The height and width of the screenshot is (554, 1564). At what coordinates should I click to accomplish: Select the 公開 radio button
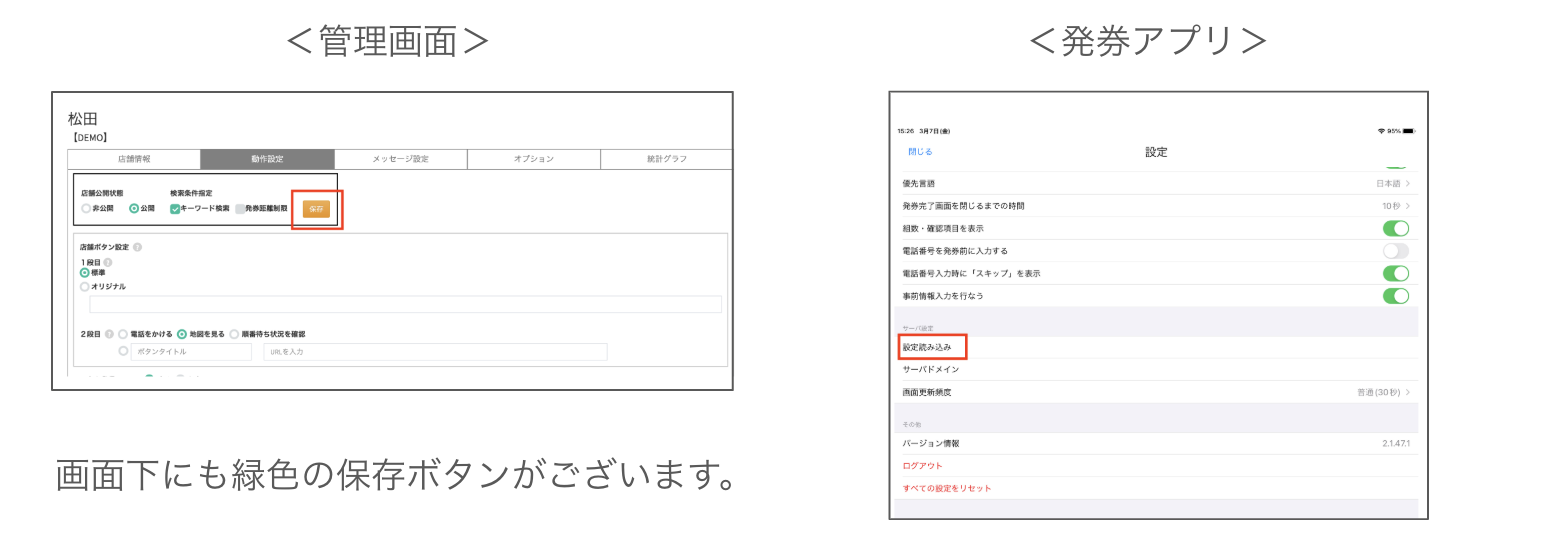(134, 209)
